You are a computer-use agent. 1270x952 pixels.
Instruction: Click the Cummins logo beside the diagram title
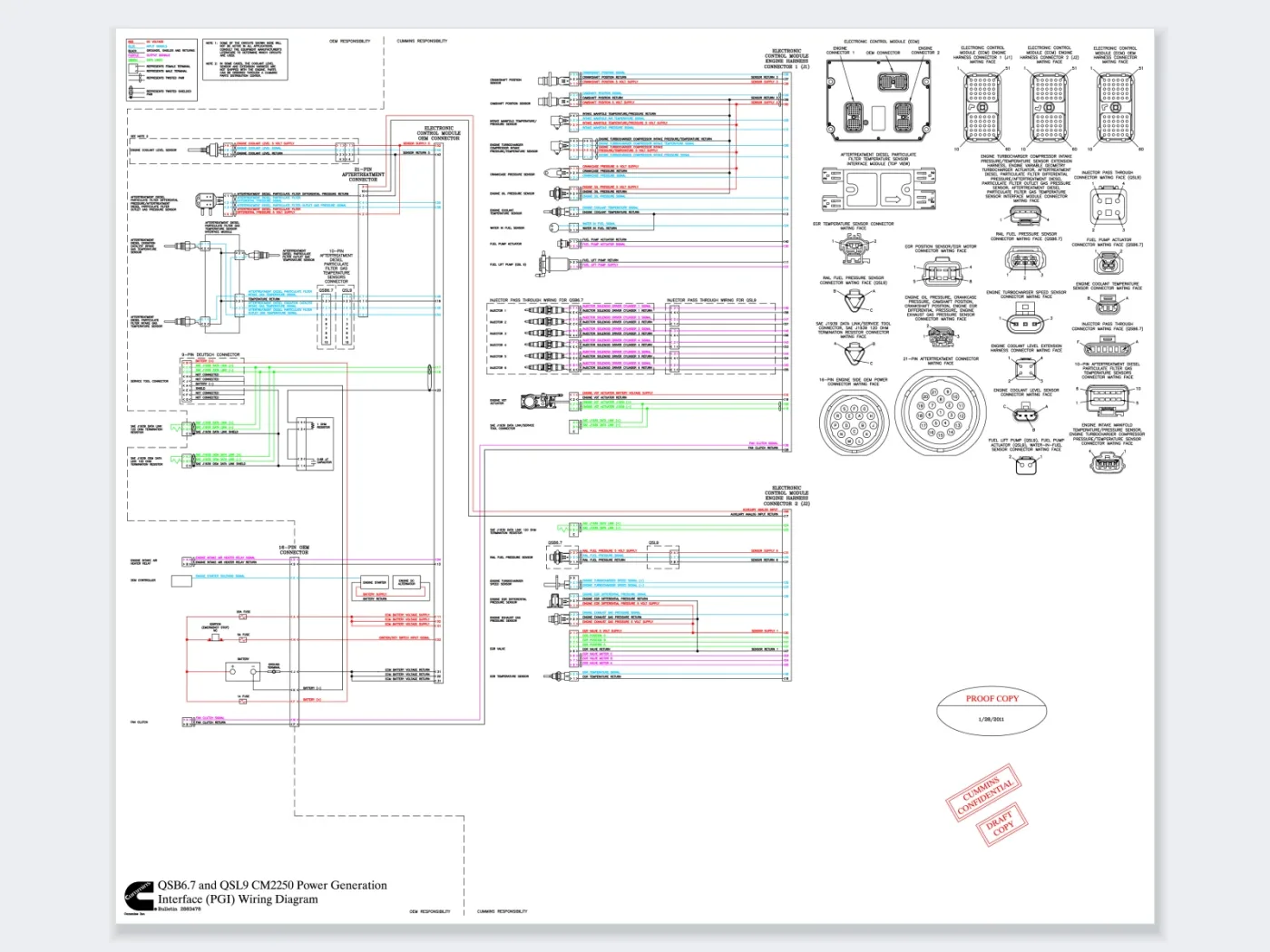139,895
